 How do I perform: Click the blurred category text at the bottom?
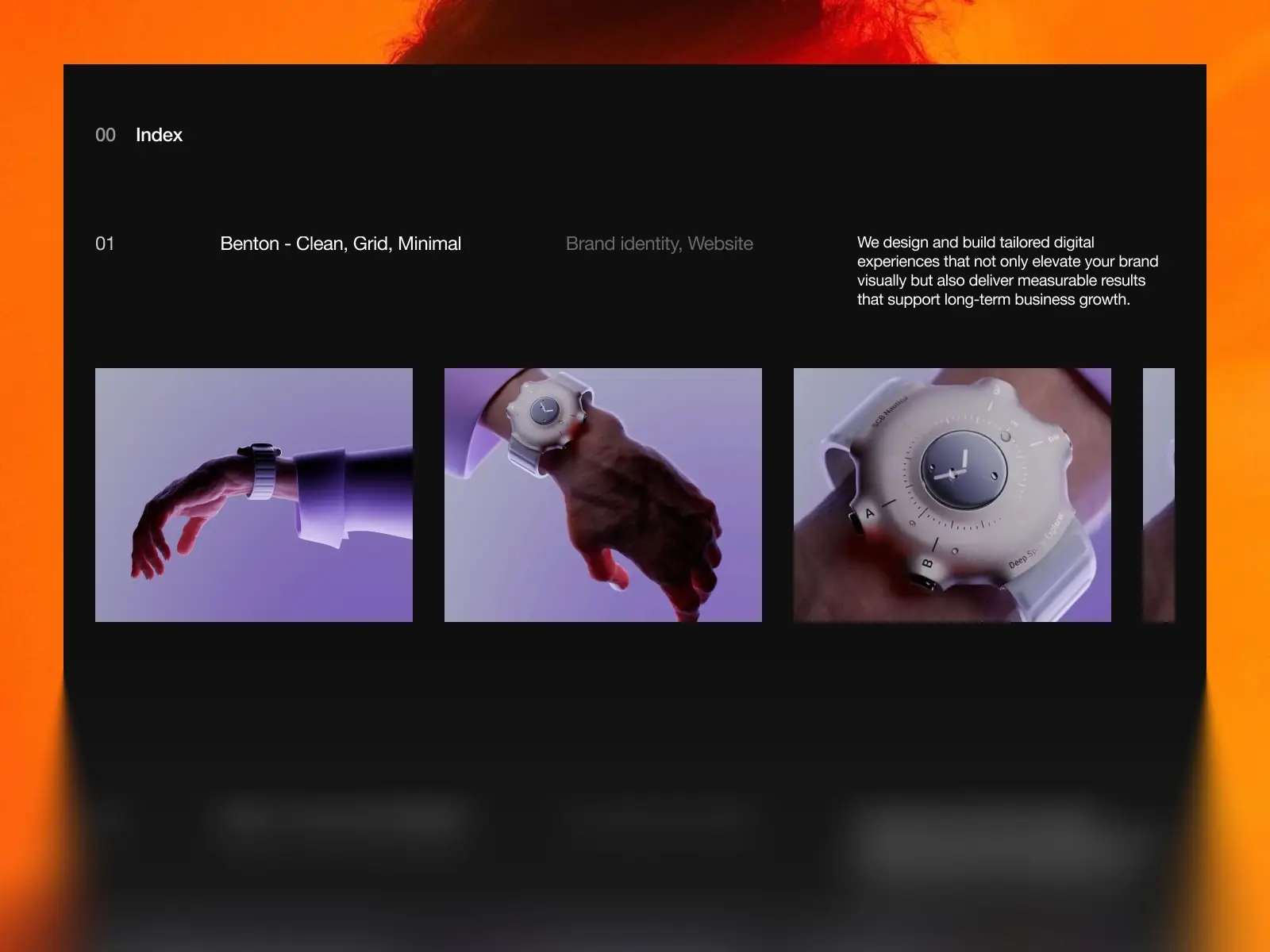(x=659, y=819)
